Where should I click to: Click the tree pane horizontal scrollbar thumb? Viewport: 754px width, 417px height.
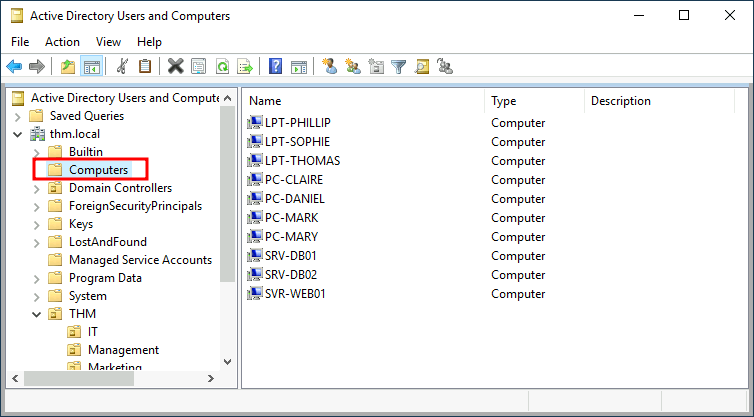(x=79, y=379)
